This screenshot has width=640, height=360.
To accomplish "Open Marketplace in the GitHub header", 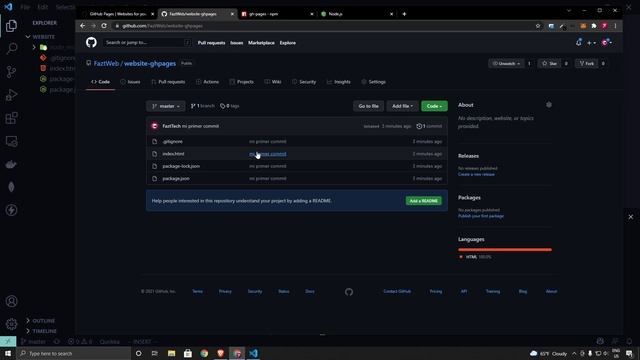I will click(x=261, y=43).
